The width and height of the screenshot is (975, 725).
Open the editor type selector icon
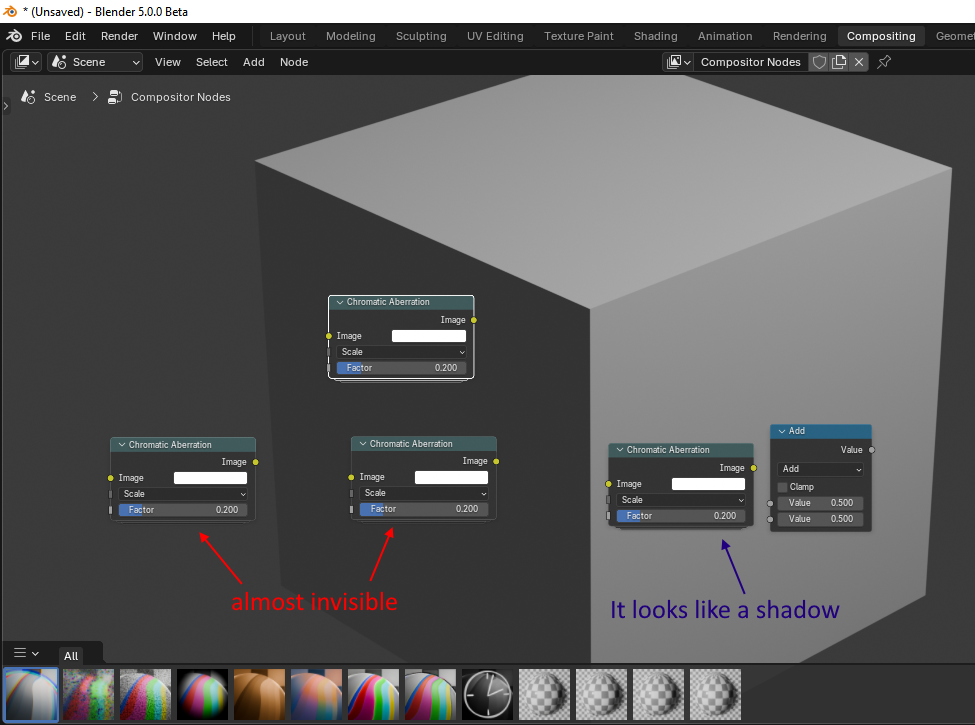pos(26,62)
